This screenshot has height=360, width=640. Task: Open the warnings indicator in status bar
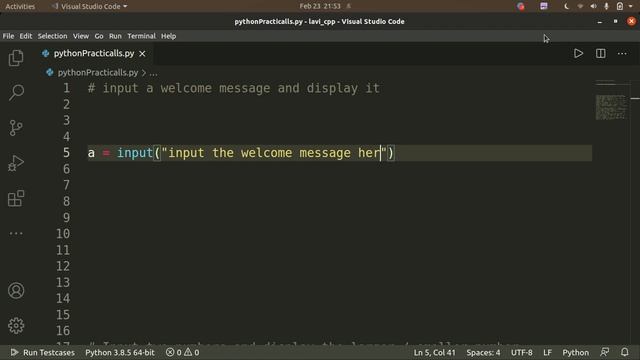point(191,352)
